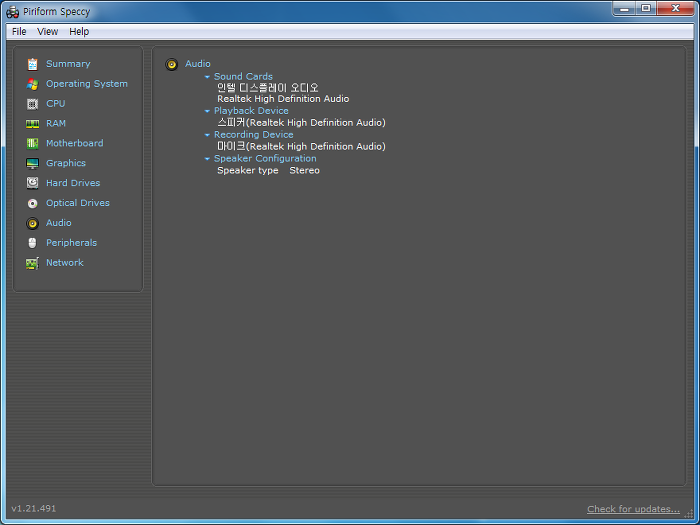The image size is (700, 525).
Task: Click the Recording Device heading
Action: pyautogui.click(x=254, y=134)
